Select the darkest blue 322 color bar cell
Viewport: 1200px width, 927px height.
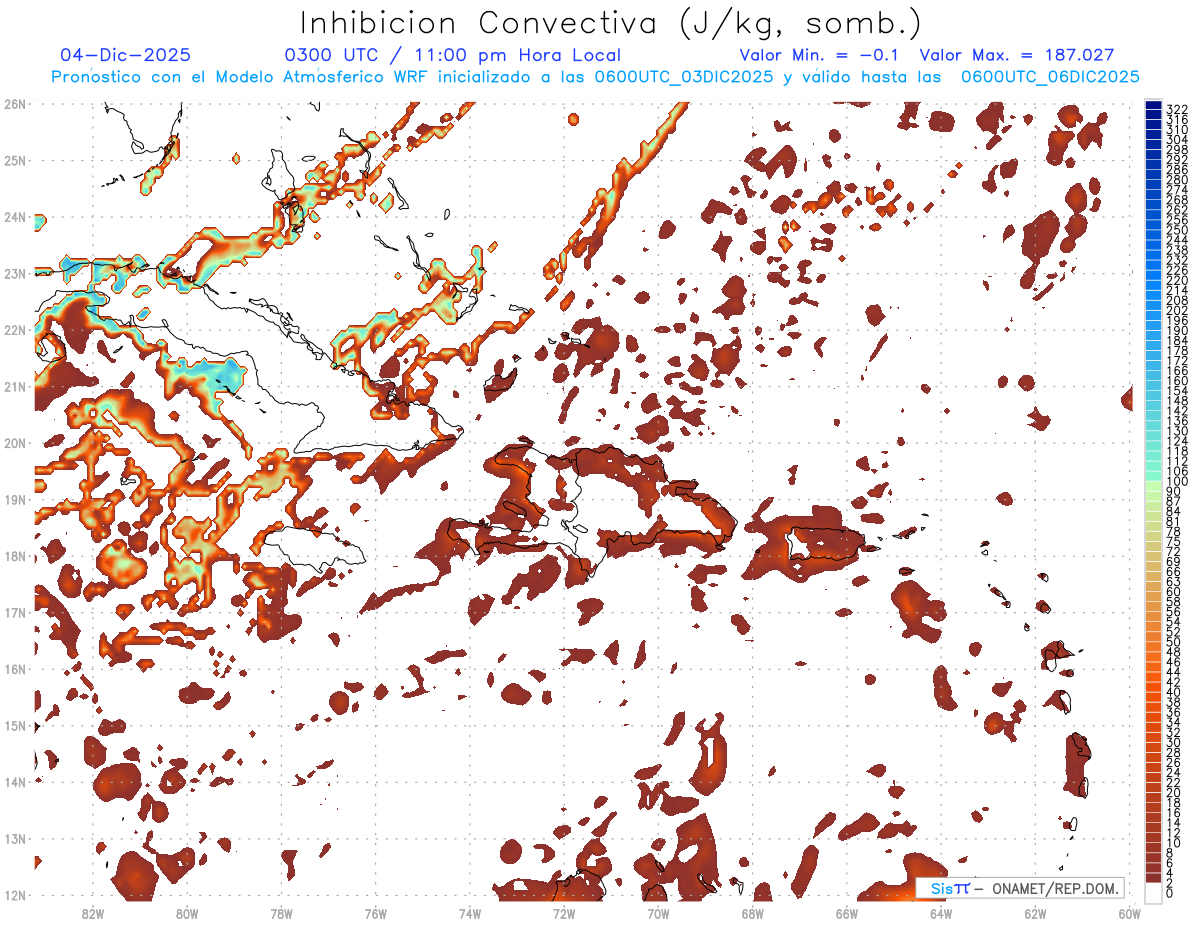(1153, 104)
